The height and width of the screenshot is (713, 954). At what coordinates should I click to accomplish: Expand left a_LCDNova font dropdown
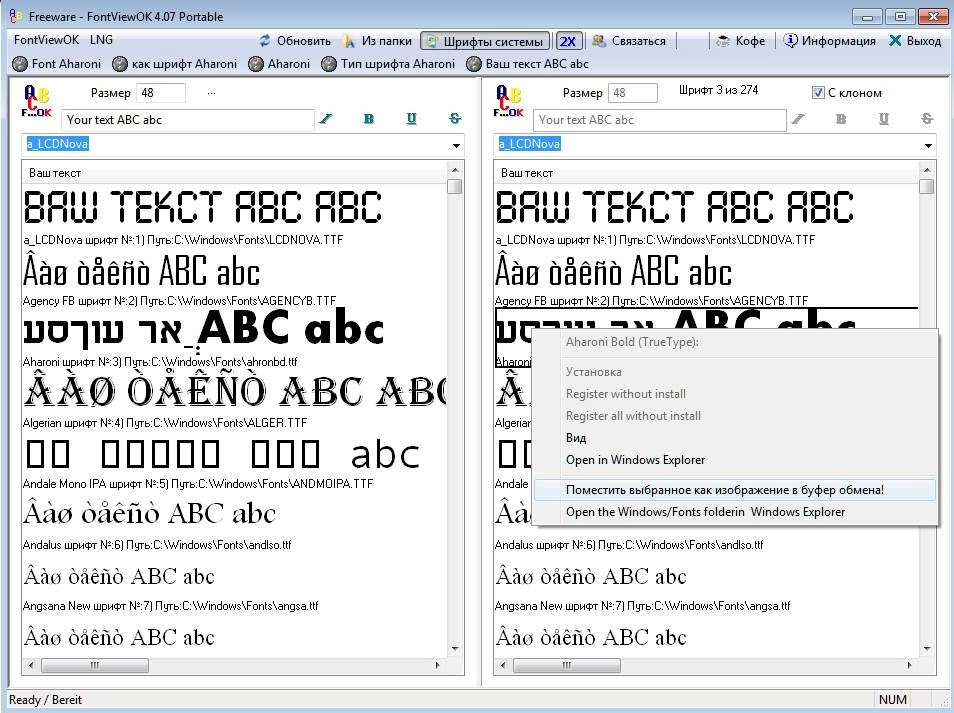coord(456,145)
